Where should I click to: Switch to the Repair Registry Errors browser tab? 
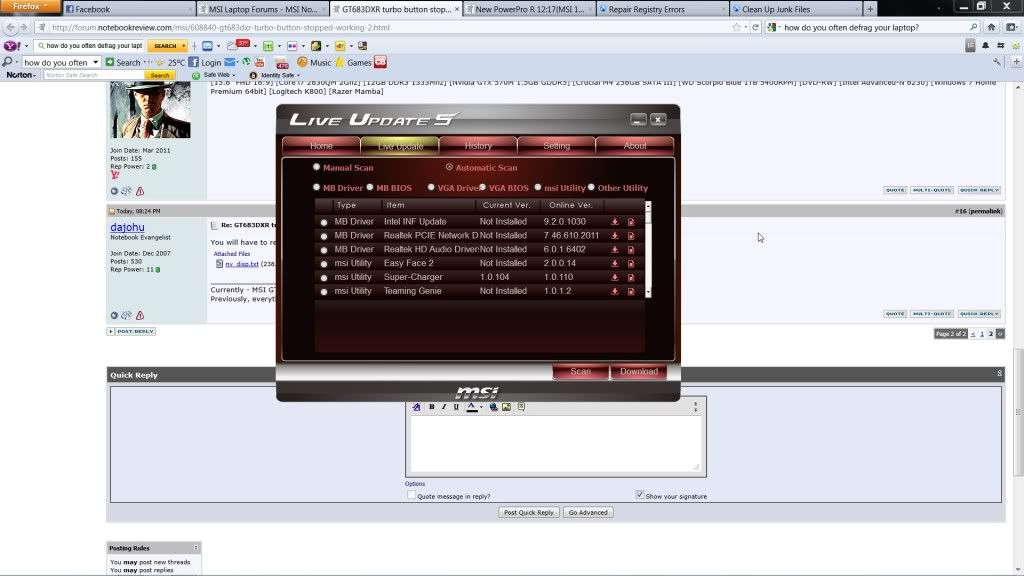pos(661,9)
